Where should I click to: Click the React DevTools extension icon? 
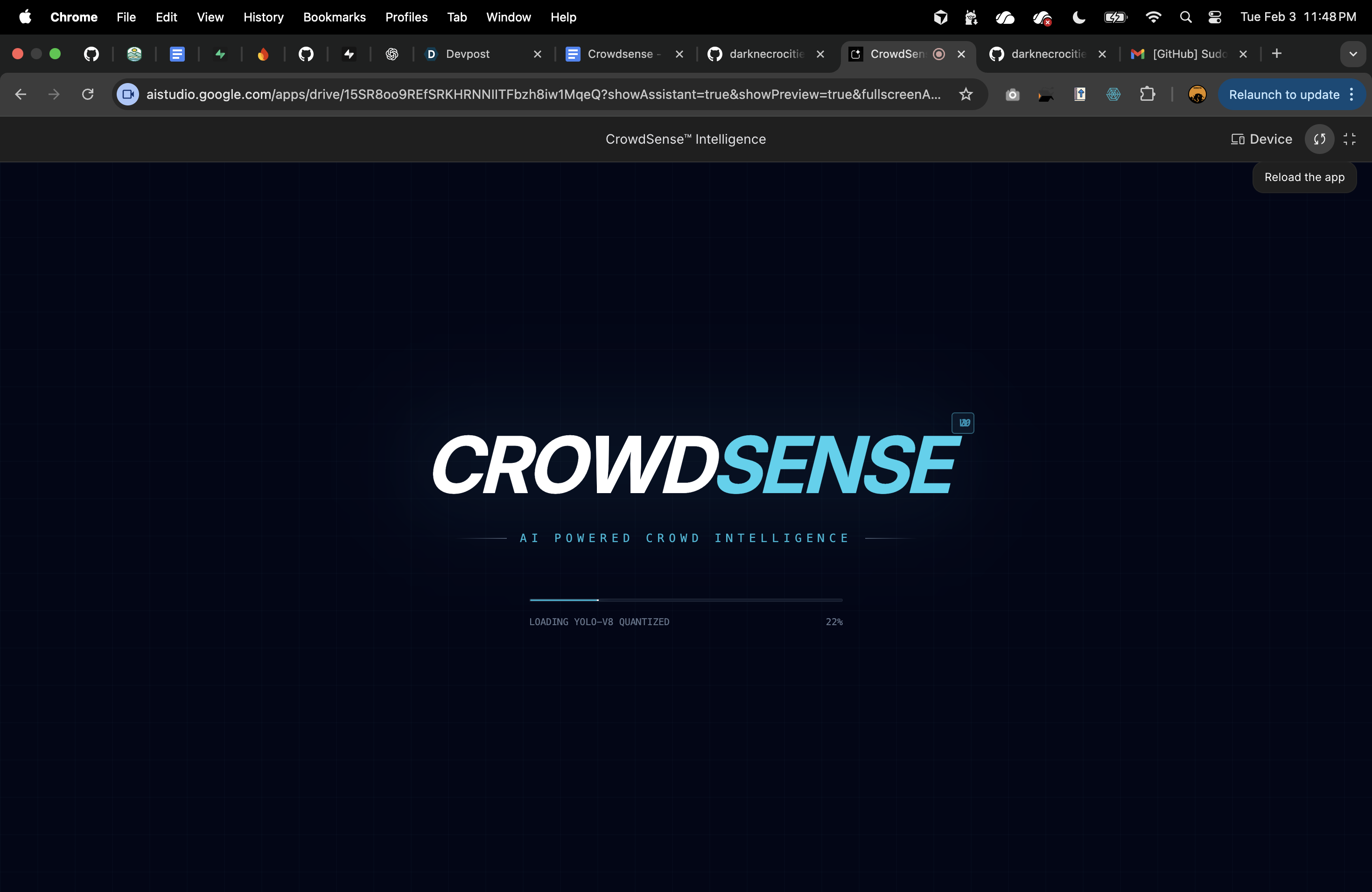[1113, 95]
